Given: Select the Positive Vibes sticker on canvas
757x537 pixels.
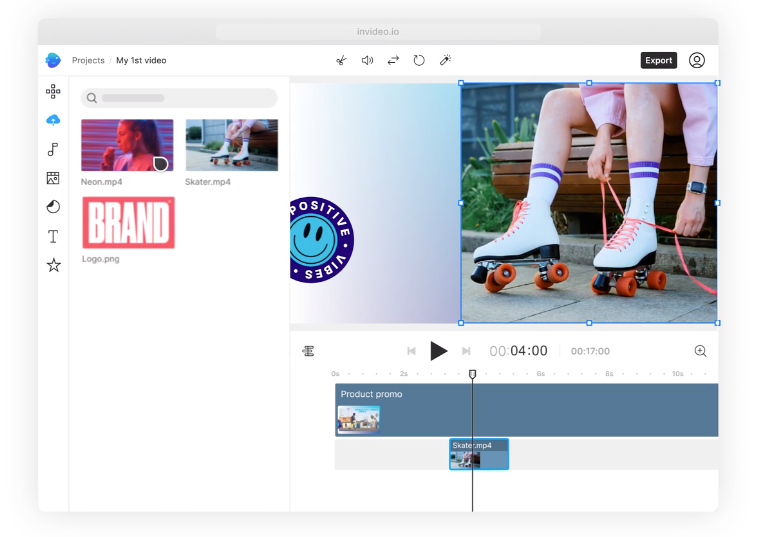Looking at the screenshot, I should 322,240.
